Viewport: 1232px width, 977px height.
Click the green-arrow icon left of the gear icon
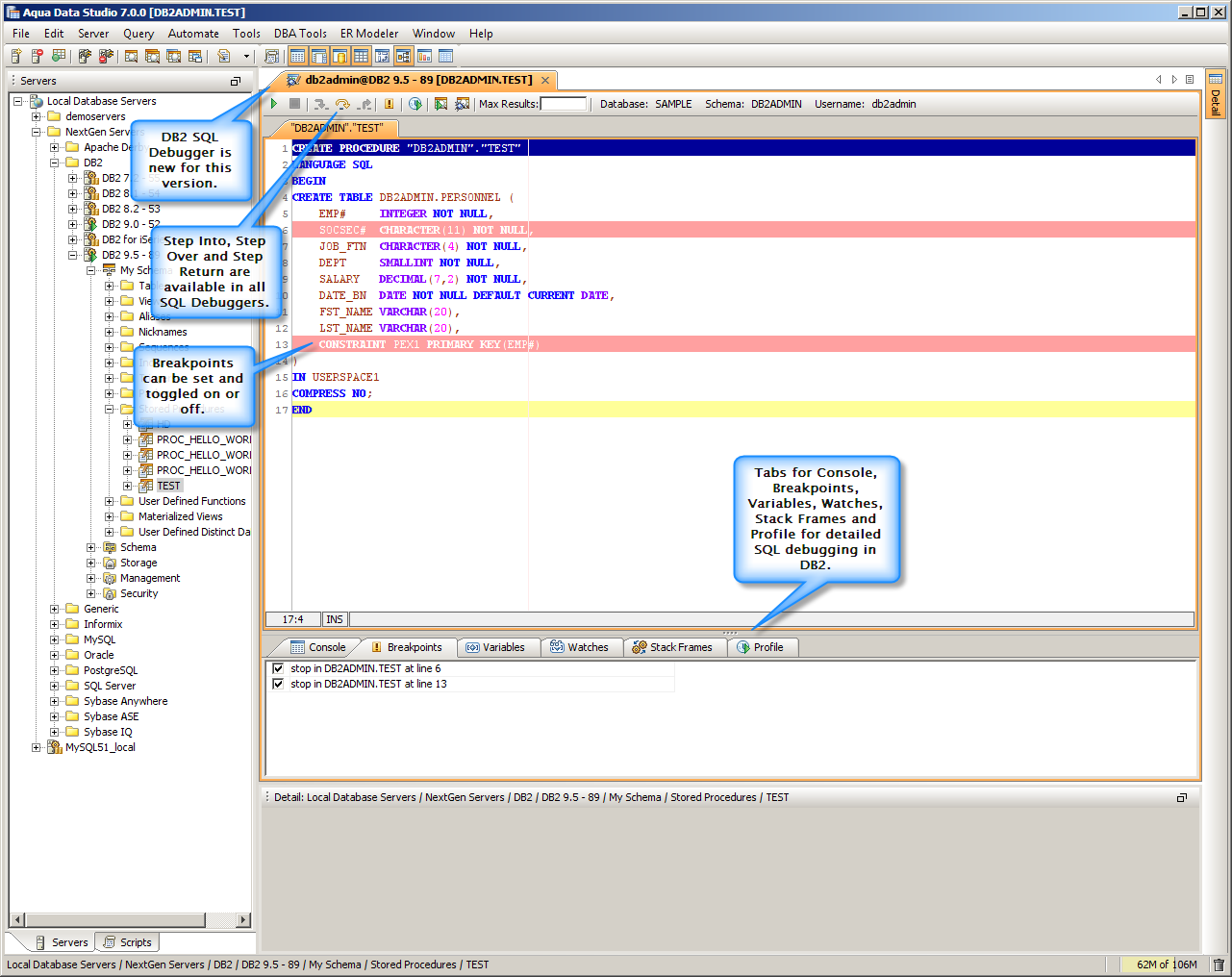click(x=440, y=104)
